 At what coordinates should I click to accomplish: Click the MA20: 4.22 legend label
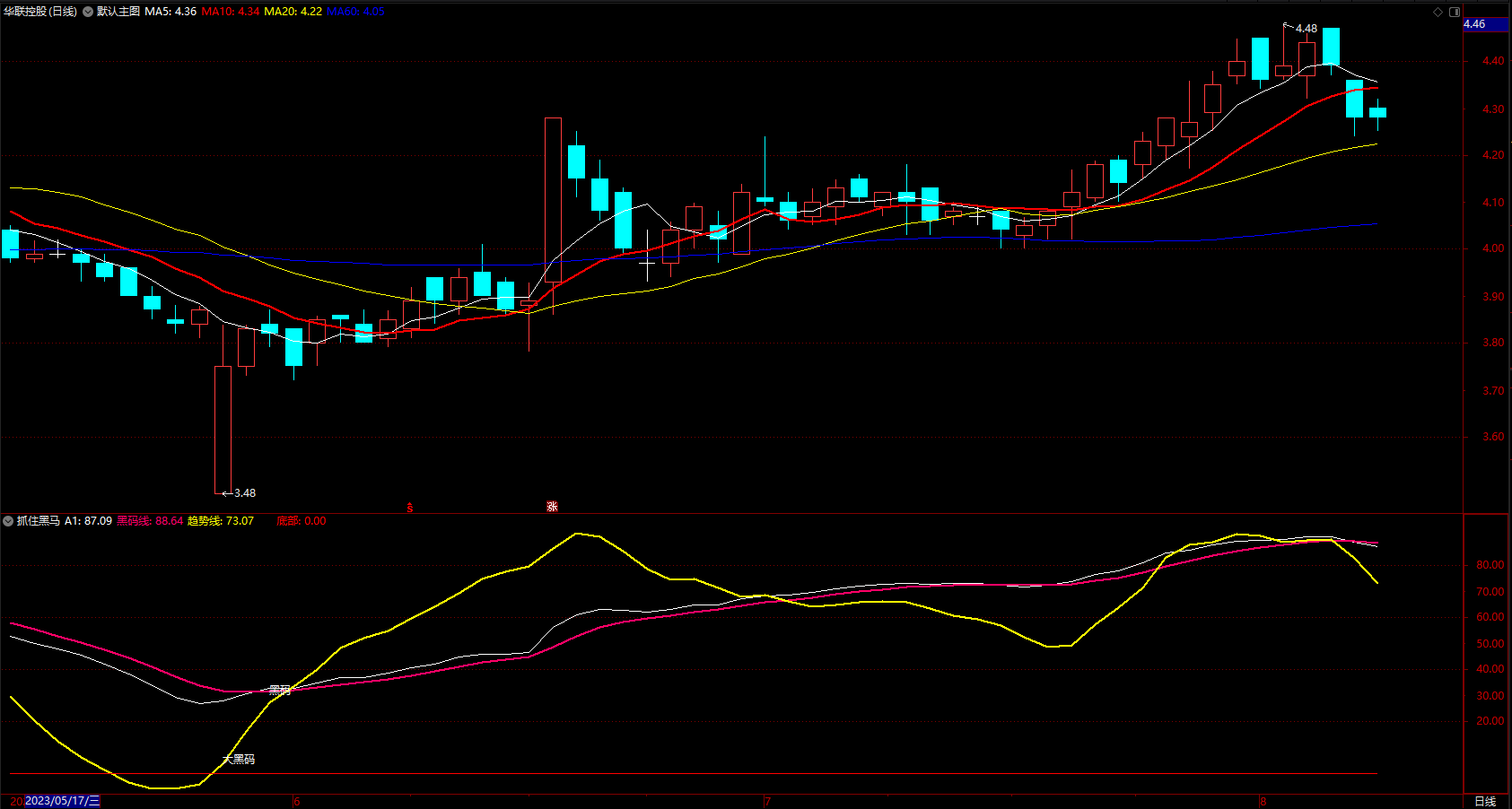[x=293, y=12]
